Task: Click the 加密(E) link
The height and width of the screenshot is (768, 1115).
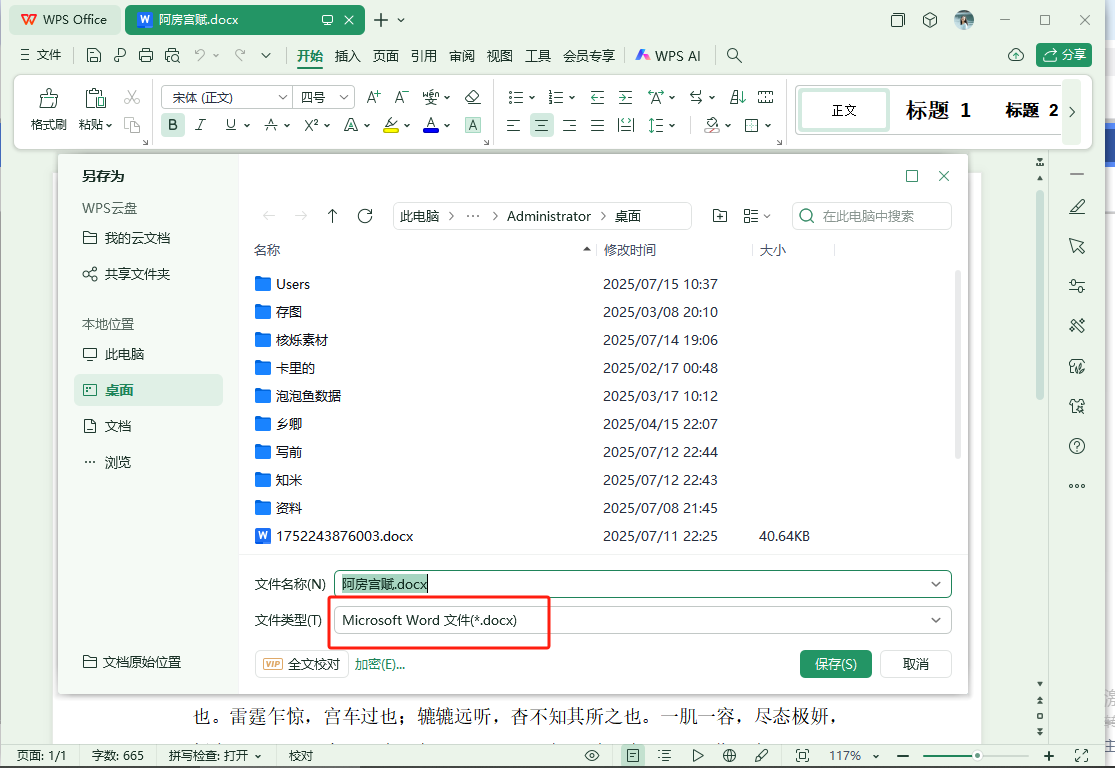Action: click(380, 663)
